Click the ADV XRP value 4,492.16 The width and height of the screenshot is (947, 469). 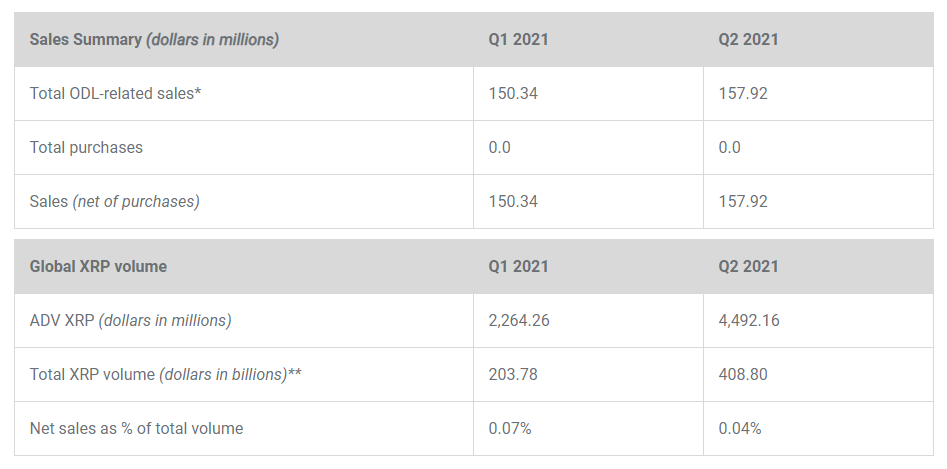coord(749,321)
